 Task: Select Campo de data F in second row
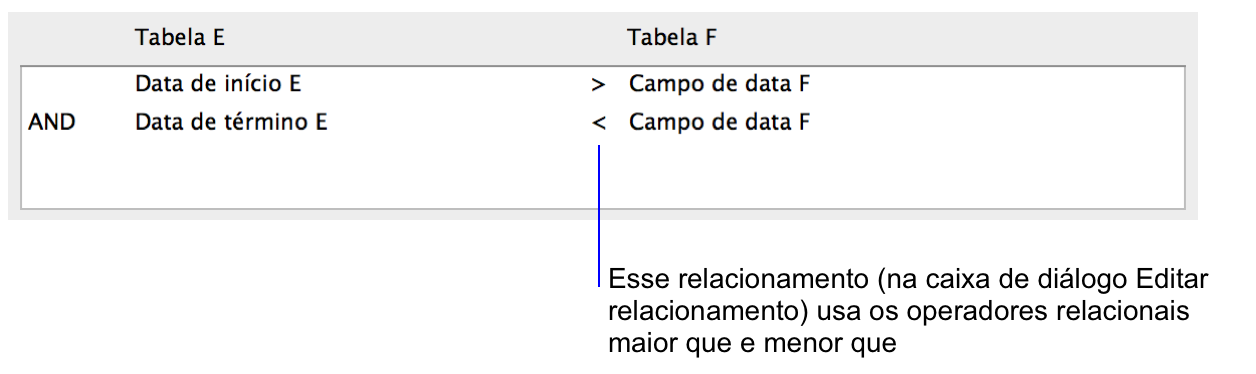(x=719, y=123)
